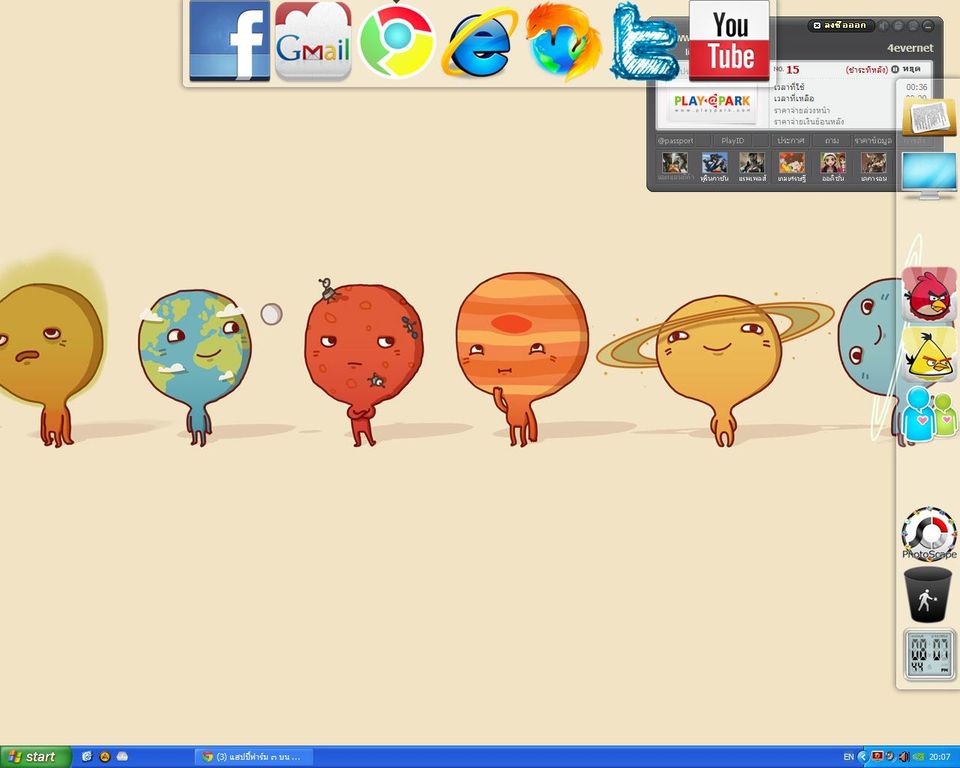
Task: Open the documents folder in the sidebar dock
Action: click(929, 116)
